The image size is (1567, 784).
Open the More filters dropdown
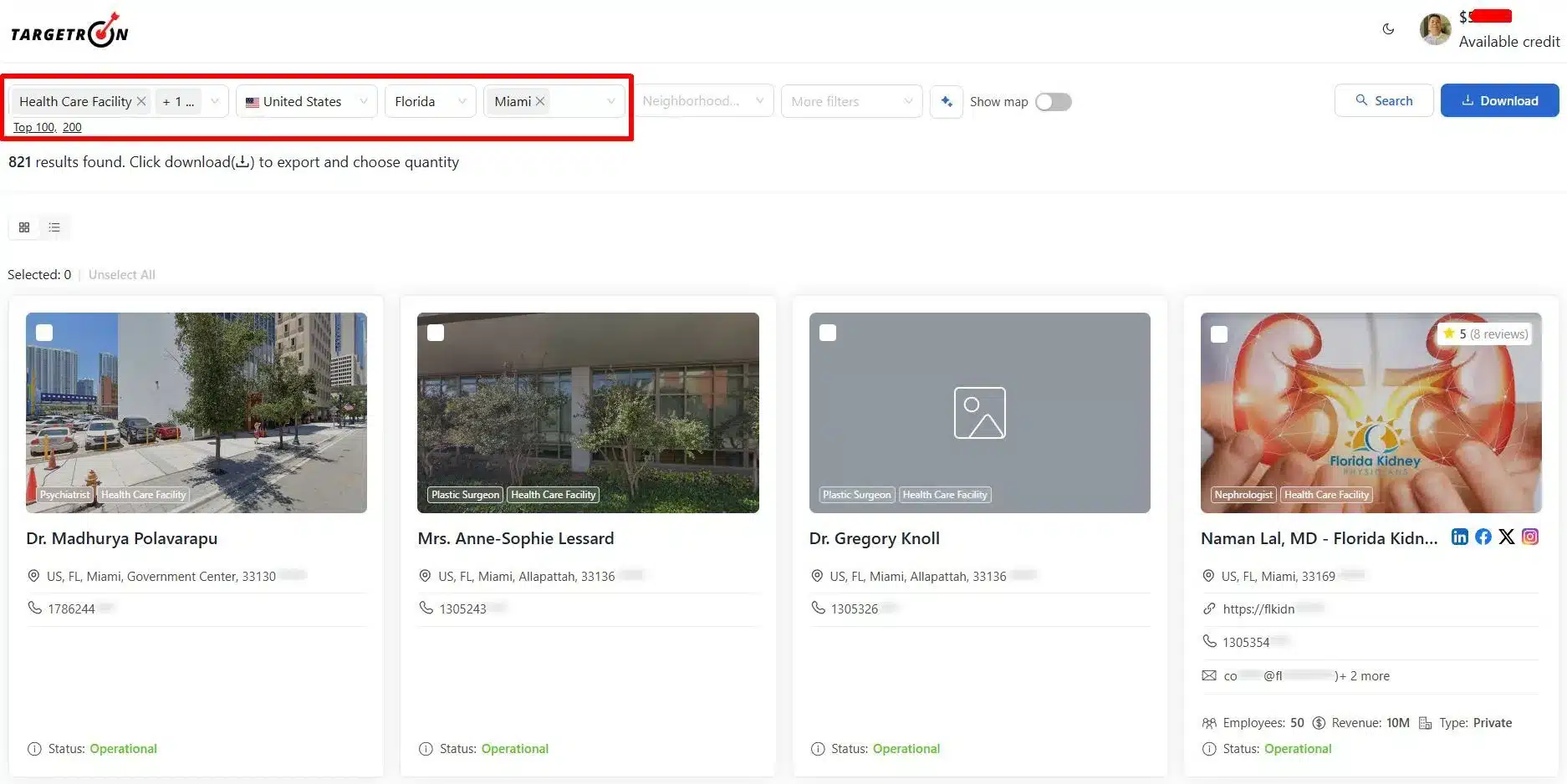pyautogui.click(x=851, y=101)
